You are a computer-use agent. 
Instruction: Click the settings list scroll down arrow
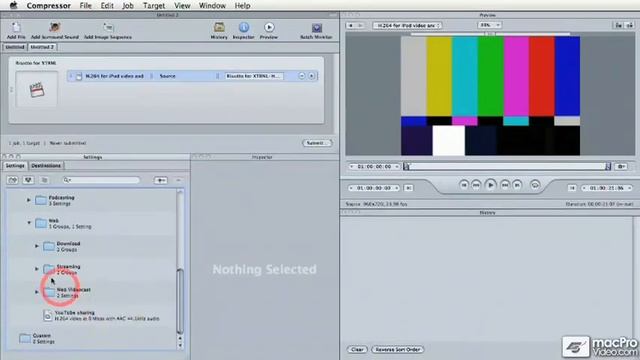180,345
